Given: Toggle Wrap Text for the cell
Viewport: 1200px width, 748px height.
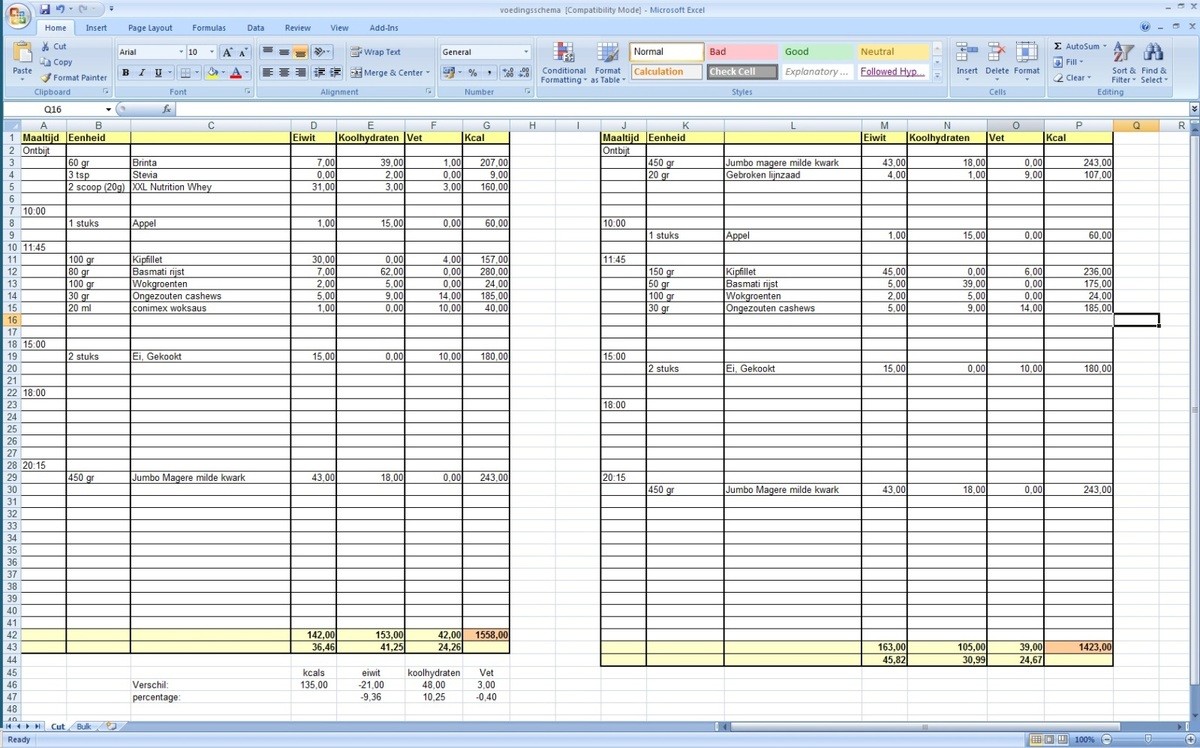Looking at the screenshot, I should 375,52.
